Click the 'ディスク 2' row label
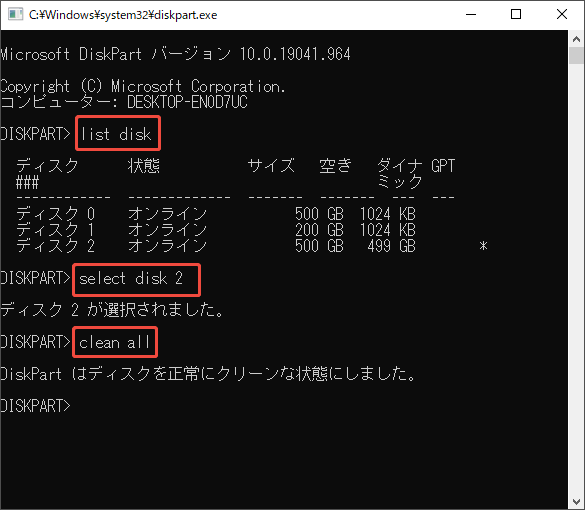The height and width of the screenshot is (510, 585). click(56, 246)
